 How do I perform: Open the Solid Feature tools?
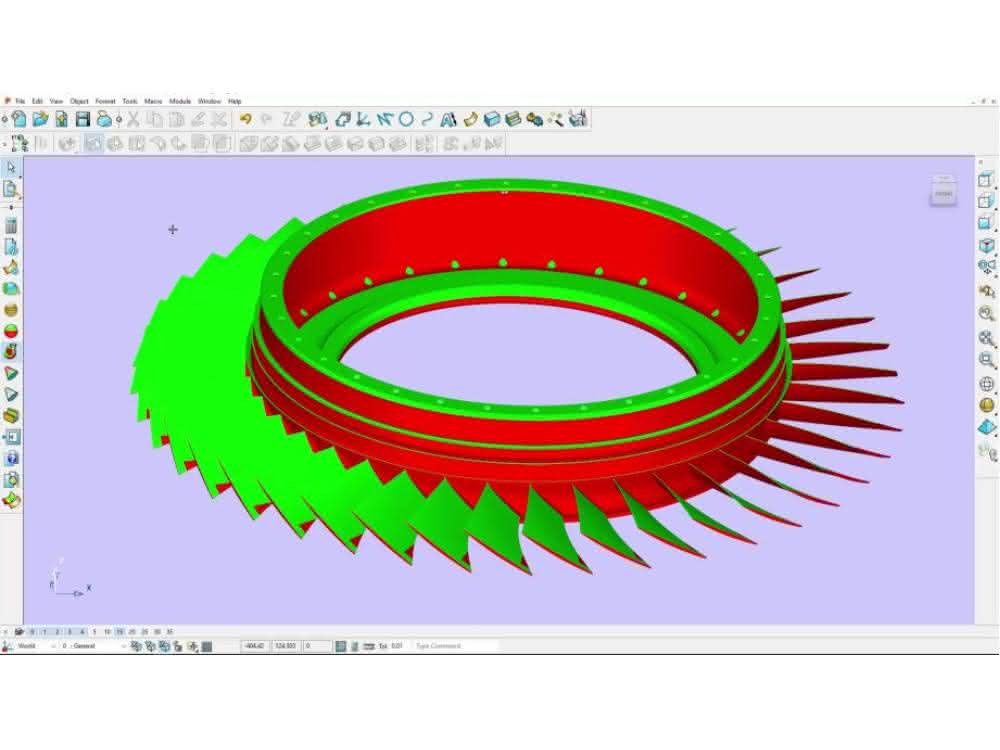pyautogui.click(x=513, y=119)
